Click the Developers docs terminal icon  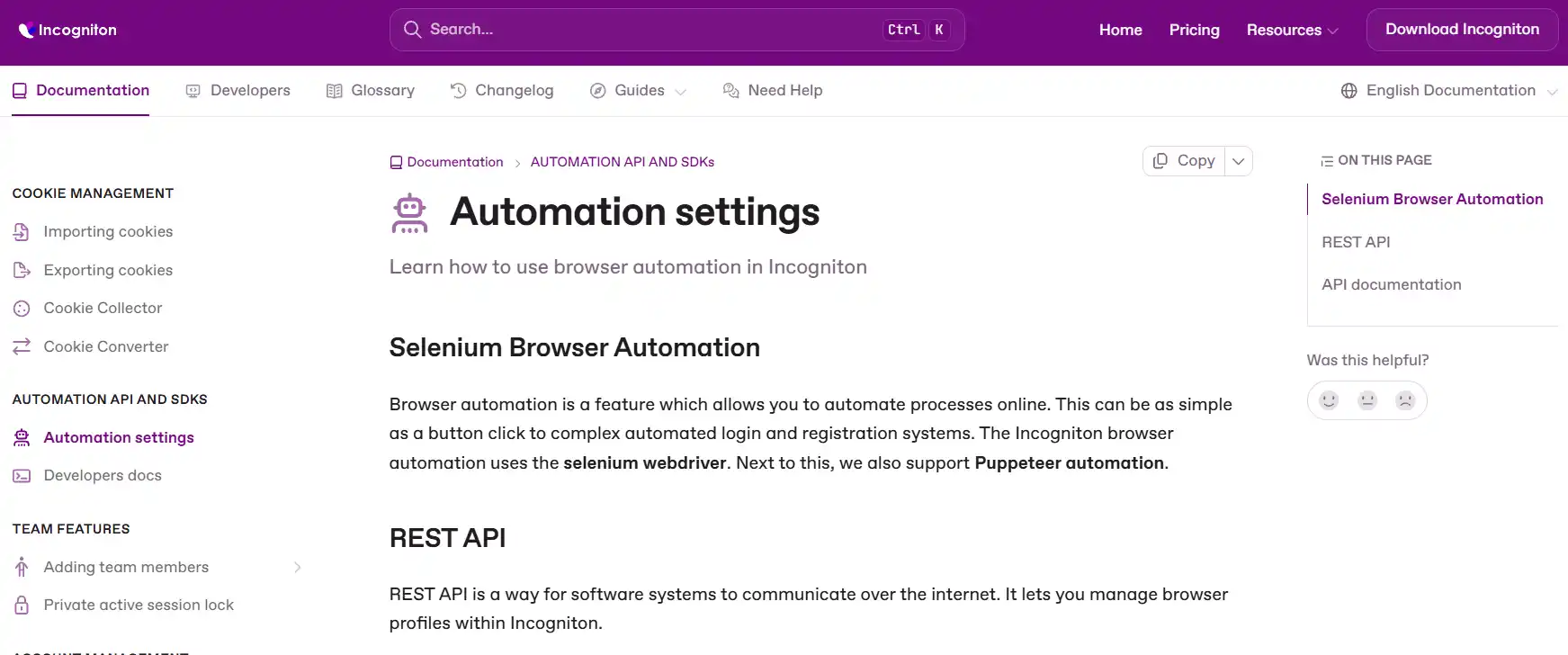22,475
